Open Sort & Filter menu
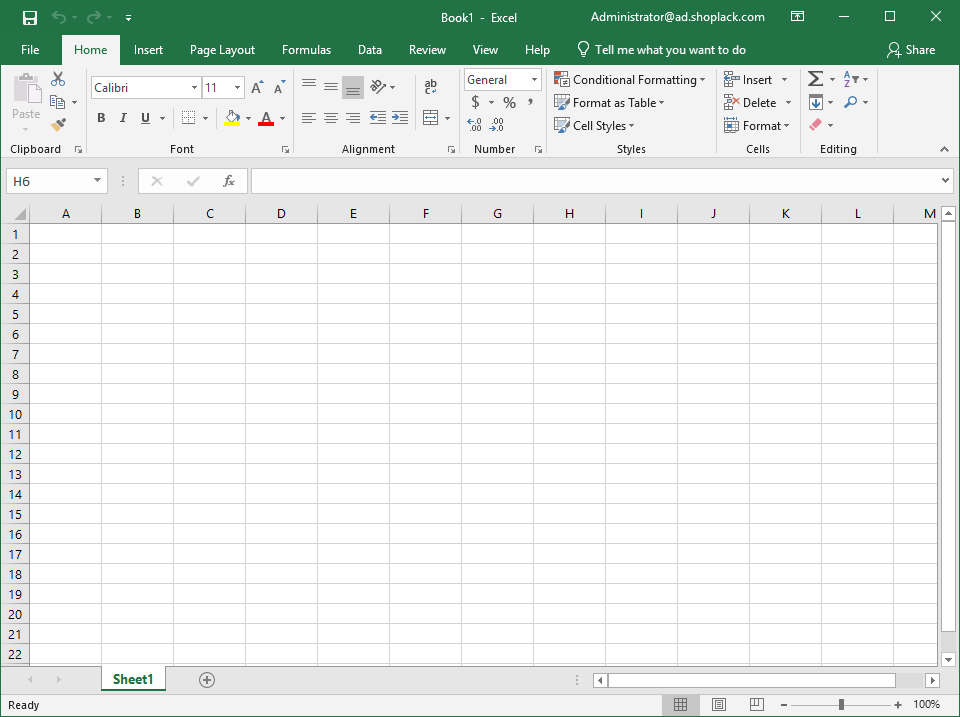 click(855, 79)
